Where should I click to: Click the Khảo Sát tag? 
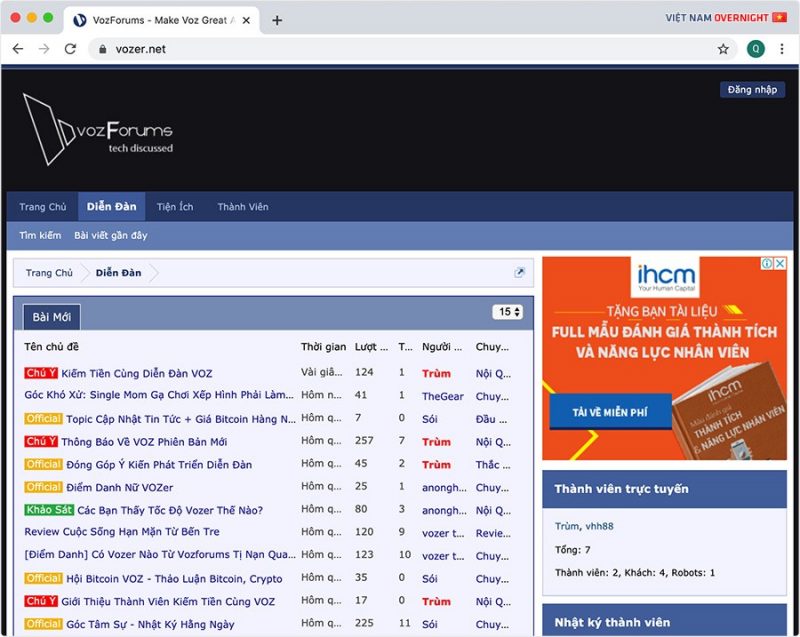49,509
